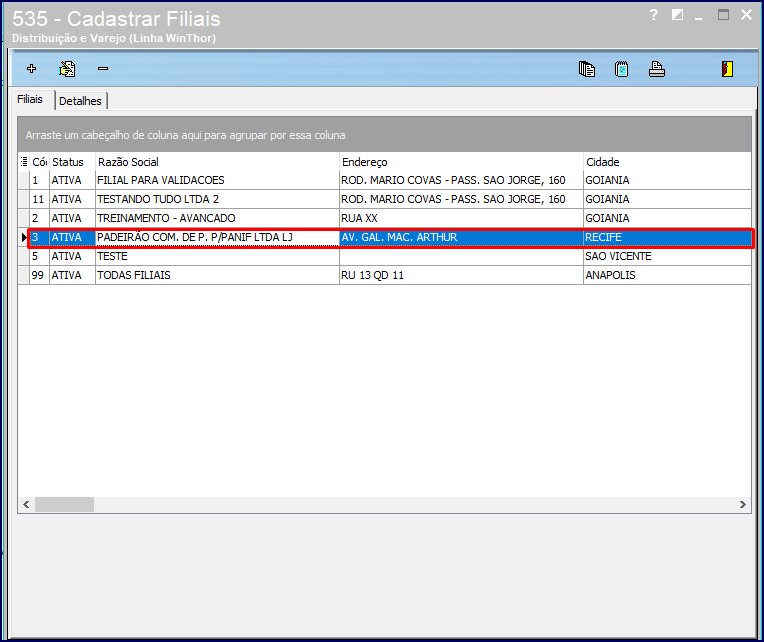Click horizontal scrollbar right arrow

tap(743, 505)
